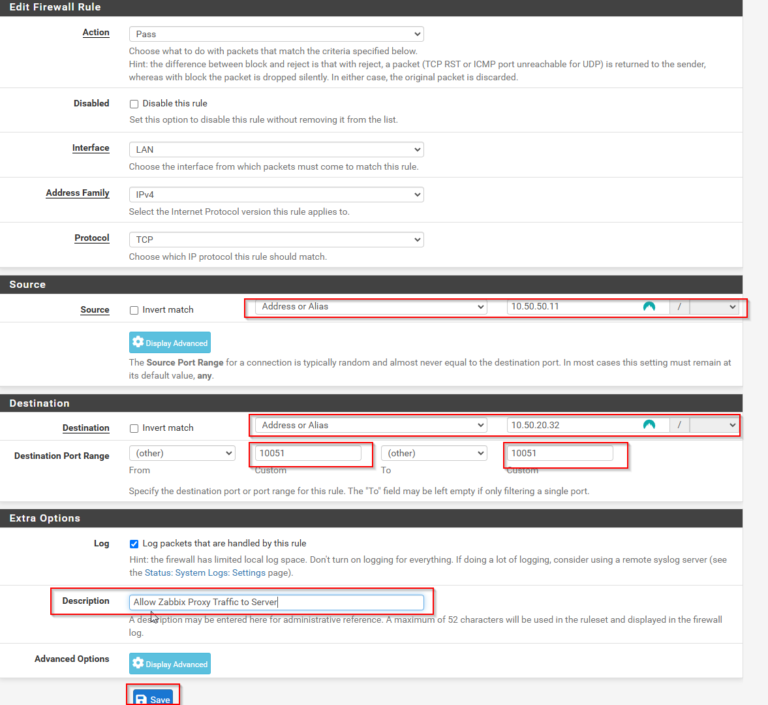768x705 pixels.
Task: Expand the Address Family IPv4 dropdown
Action: (276, 194)
